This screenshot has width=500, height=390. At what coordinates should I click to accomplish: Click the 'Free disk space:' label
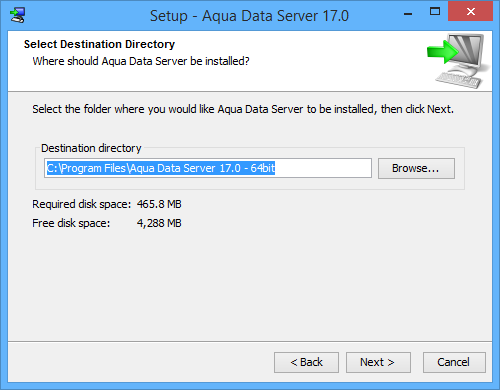(71, 223)
